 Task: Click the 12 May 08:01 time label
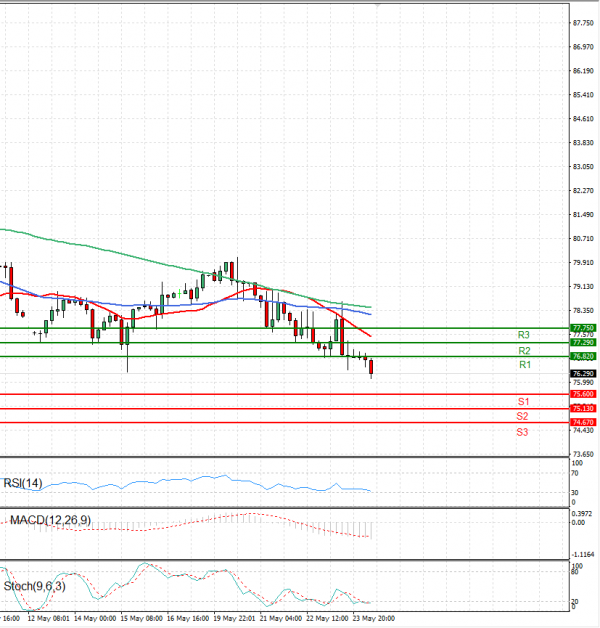point(48,619)
